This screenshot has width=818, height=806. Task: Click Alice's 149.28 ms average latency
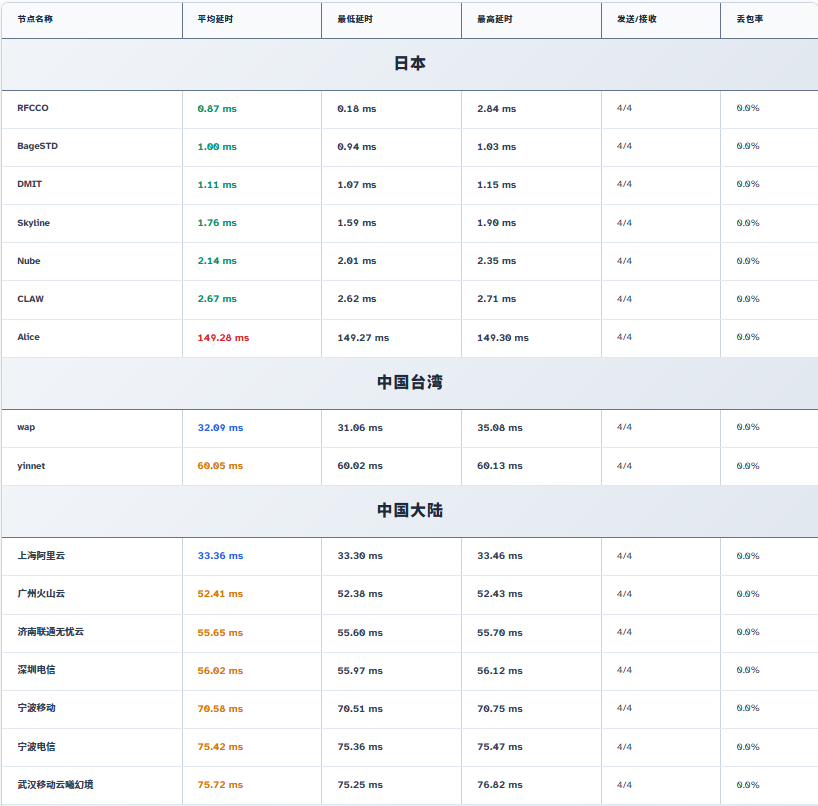223,338
